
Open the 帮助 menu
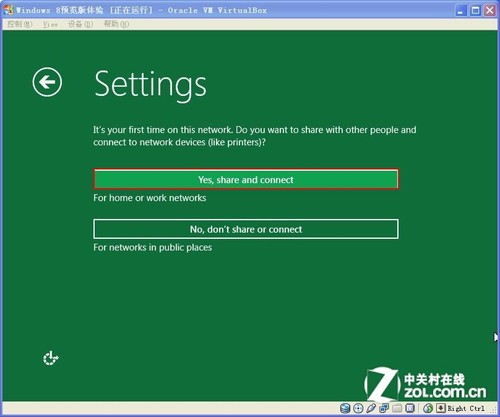116,24
